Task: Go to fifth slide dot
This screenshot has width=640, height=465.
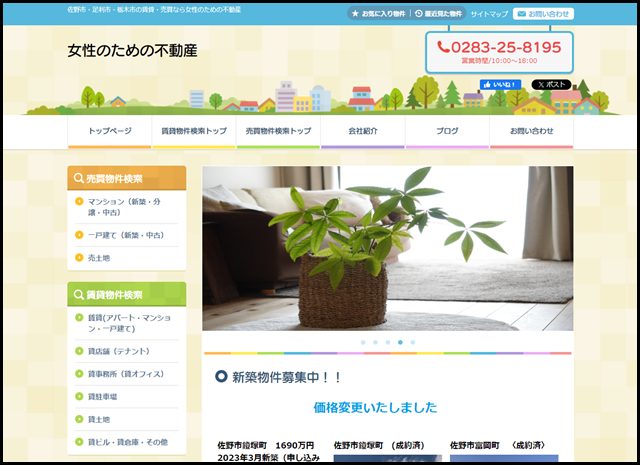Action: tap(413, 342)
